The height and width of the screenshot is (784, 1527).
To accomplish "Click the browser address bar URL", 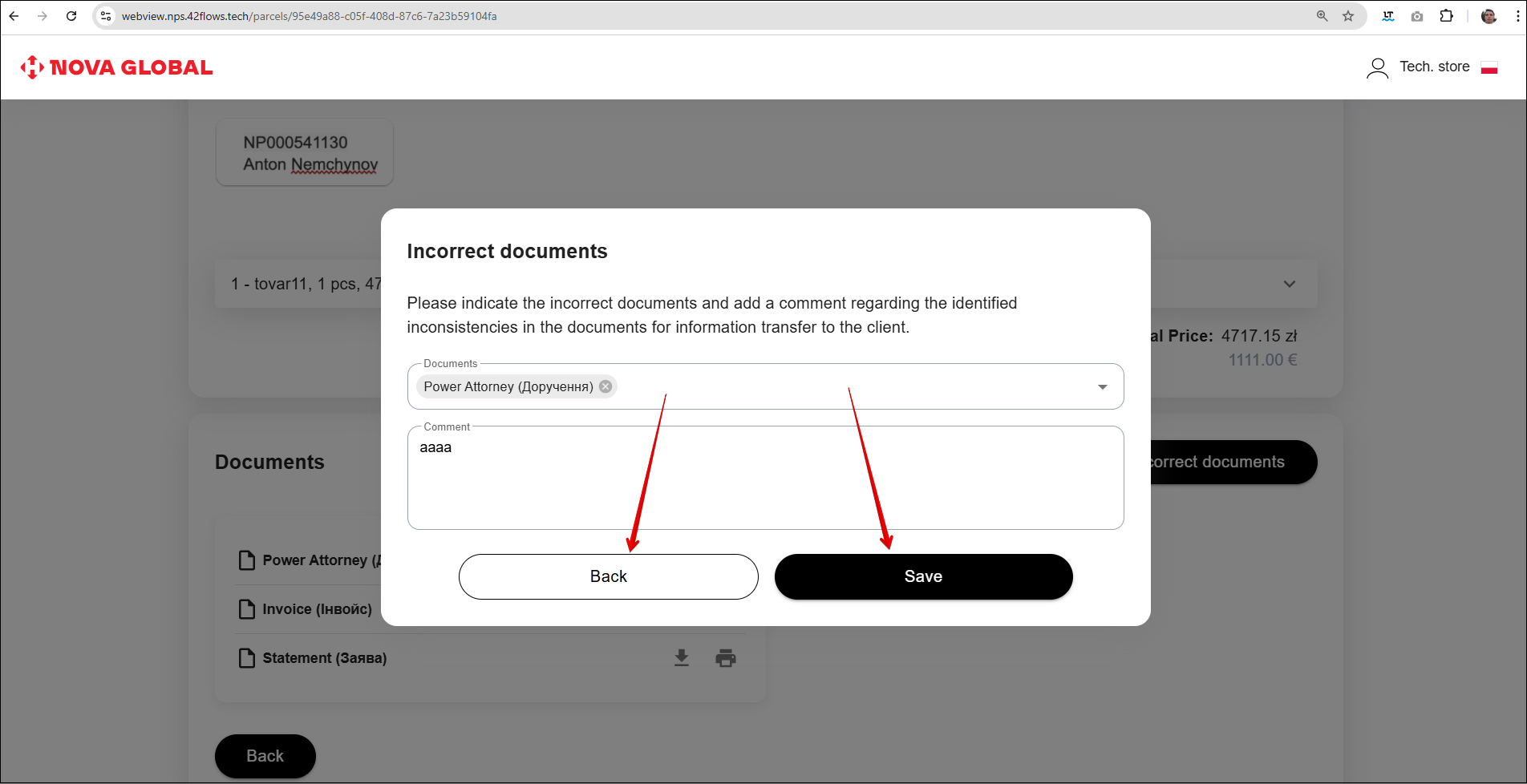I will [x=309, y=16].
